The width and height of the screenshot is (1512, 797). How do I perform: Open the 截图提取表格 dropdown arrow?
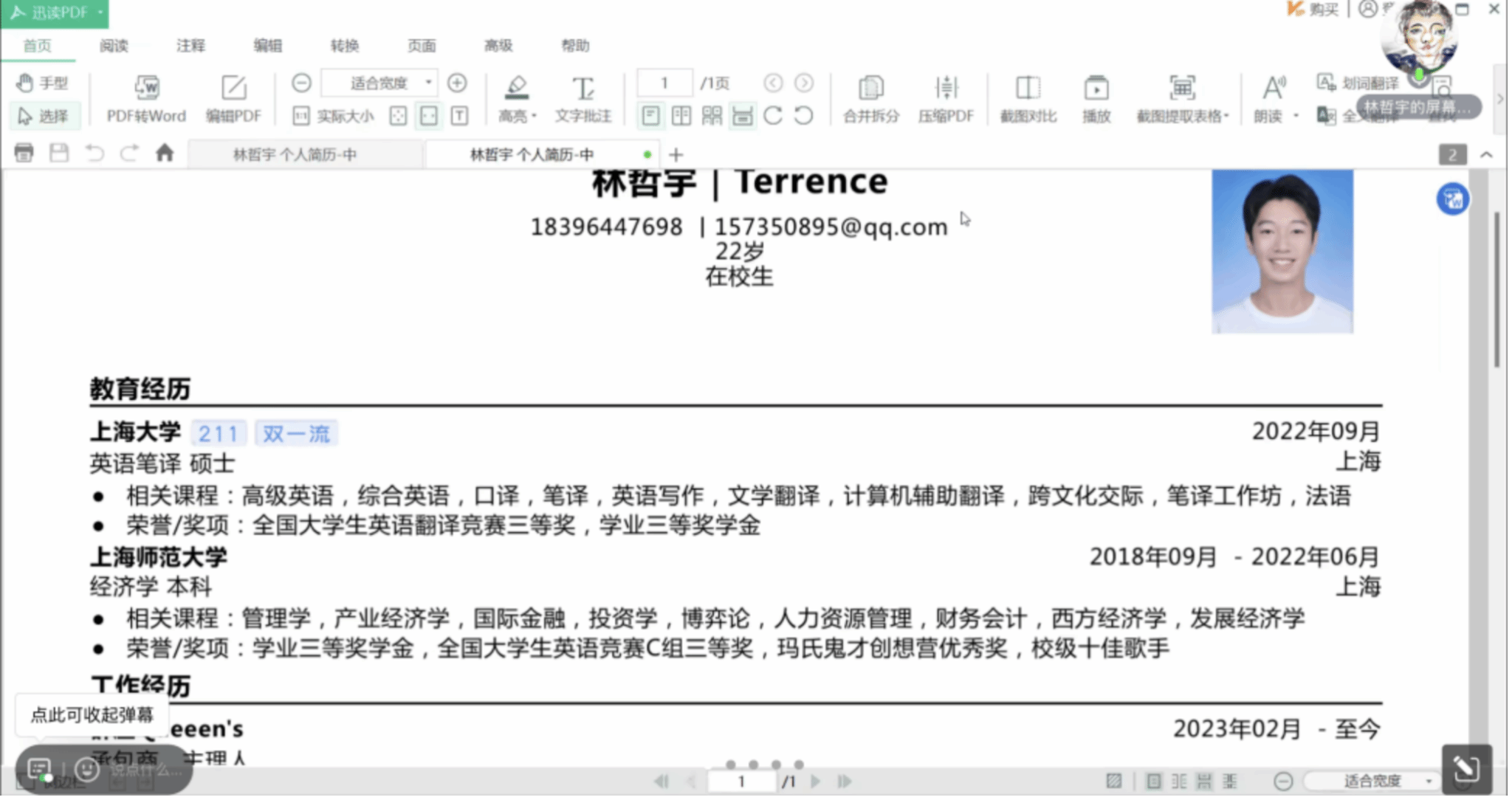tap(1226, 117)
